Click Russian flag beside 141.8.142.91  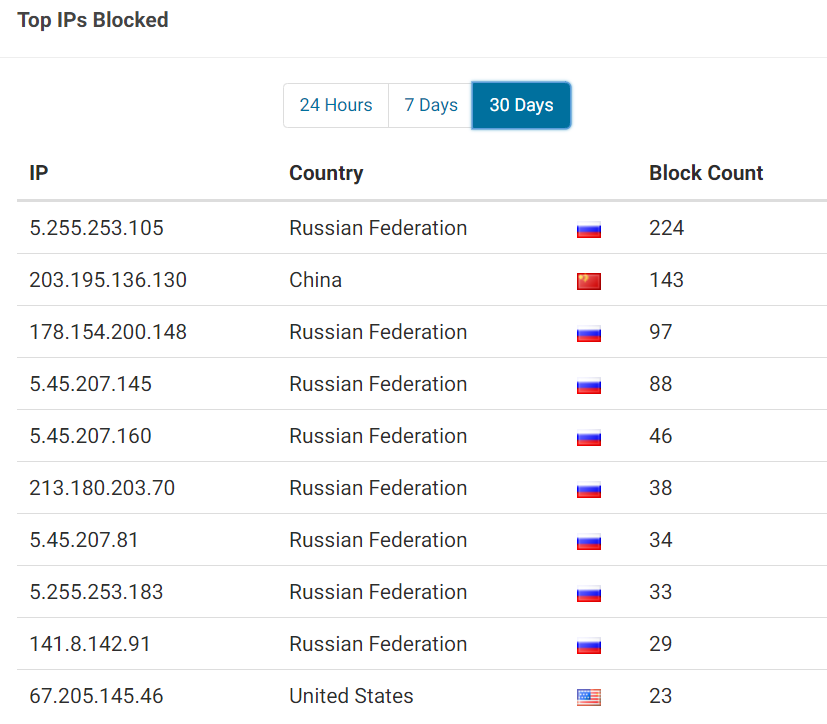589,645
